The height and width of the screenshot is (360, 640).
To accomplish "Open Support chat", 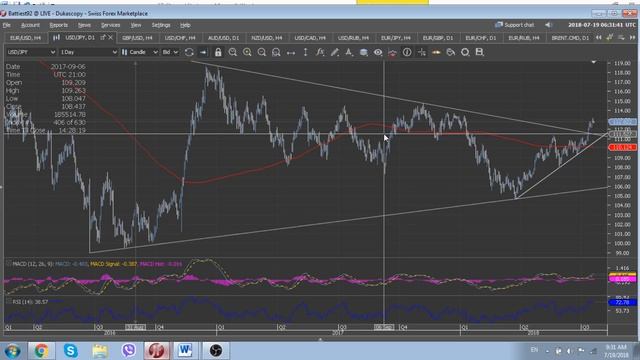I will point(514,25).
